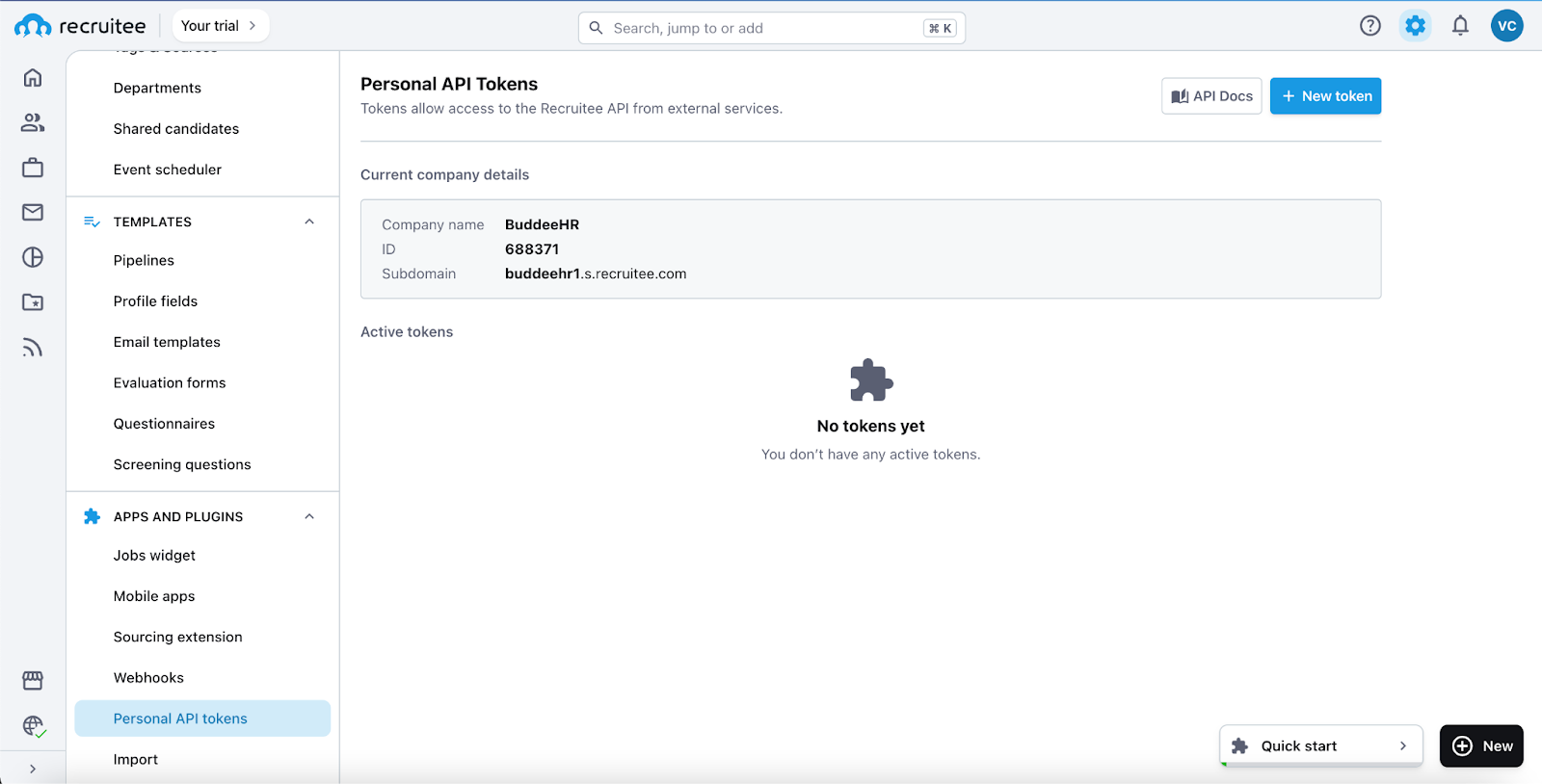Open the API Docs button

[x=1211, y=96]
